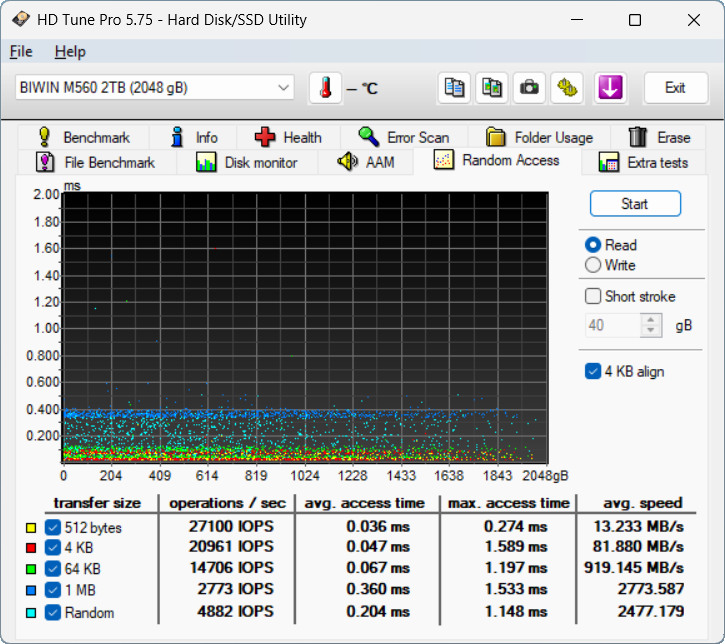
Task: Open options using the gears icon
Action: pyautogui.click(x=567, y=87)
